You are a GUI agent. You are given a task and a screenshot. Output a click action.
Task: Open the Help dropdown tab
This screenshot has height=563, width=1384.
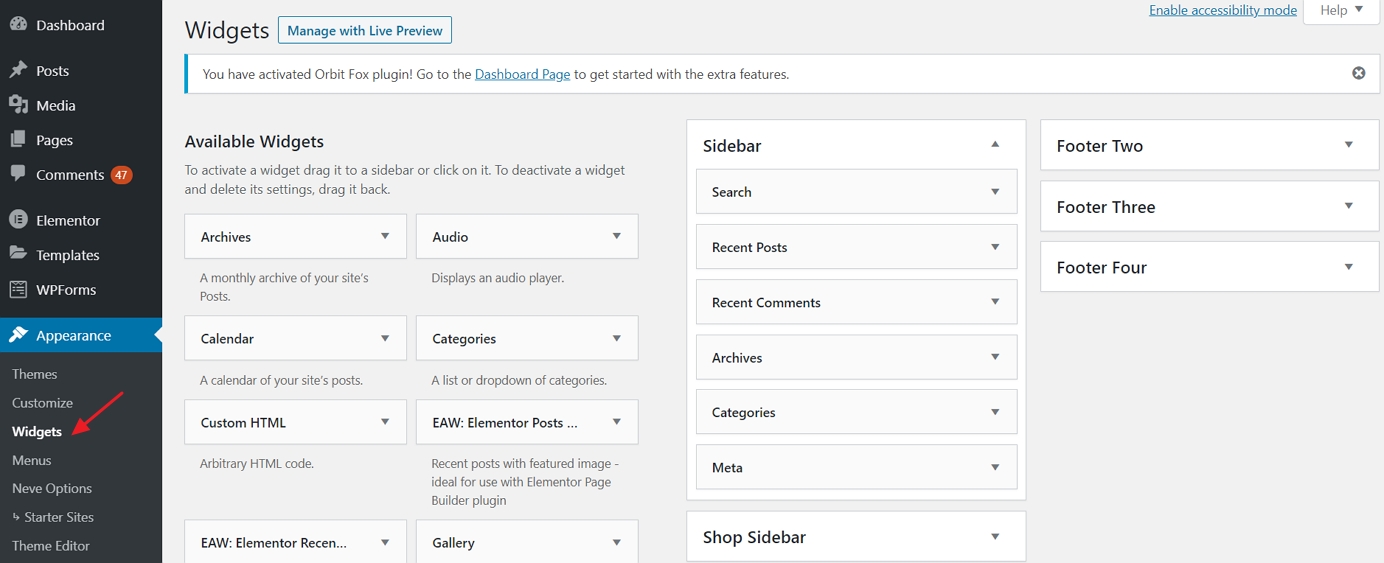(1341, 10)
